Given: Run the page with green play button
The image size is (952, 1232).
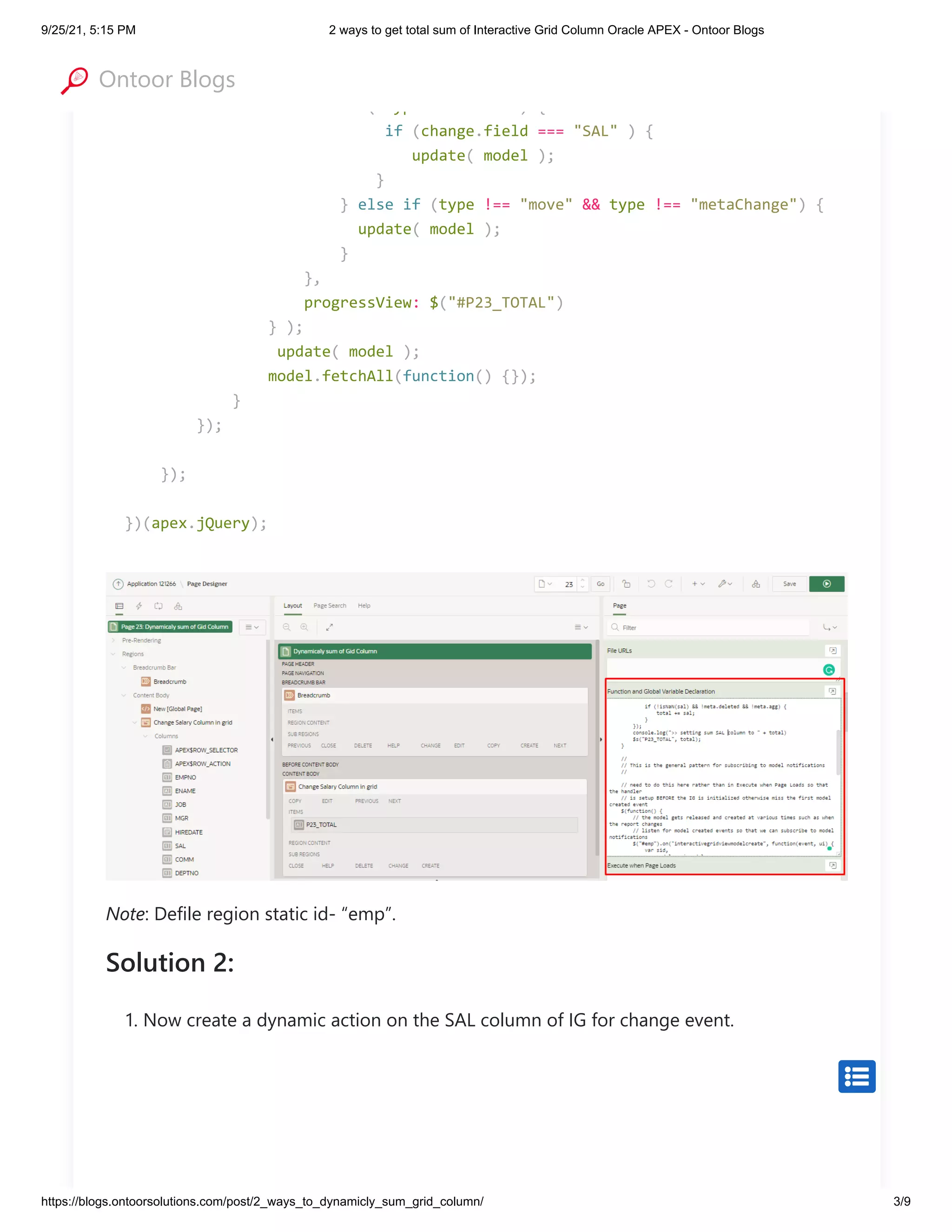Looking at the screenshot, I should [x=827, y=584].
